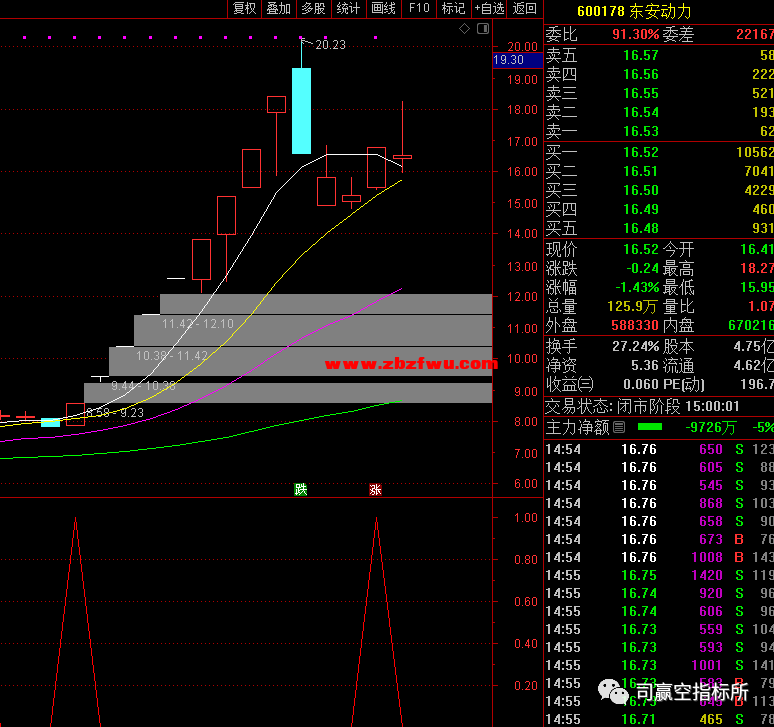Open the F10 company info
Viewport: 774px width, 727px height.
point(419,8)
